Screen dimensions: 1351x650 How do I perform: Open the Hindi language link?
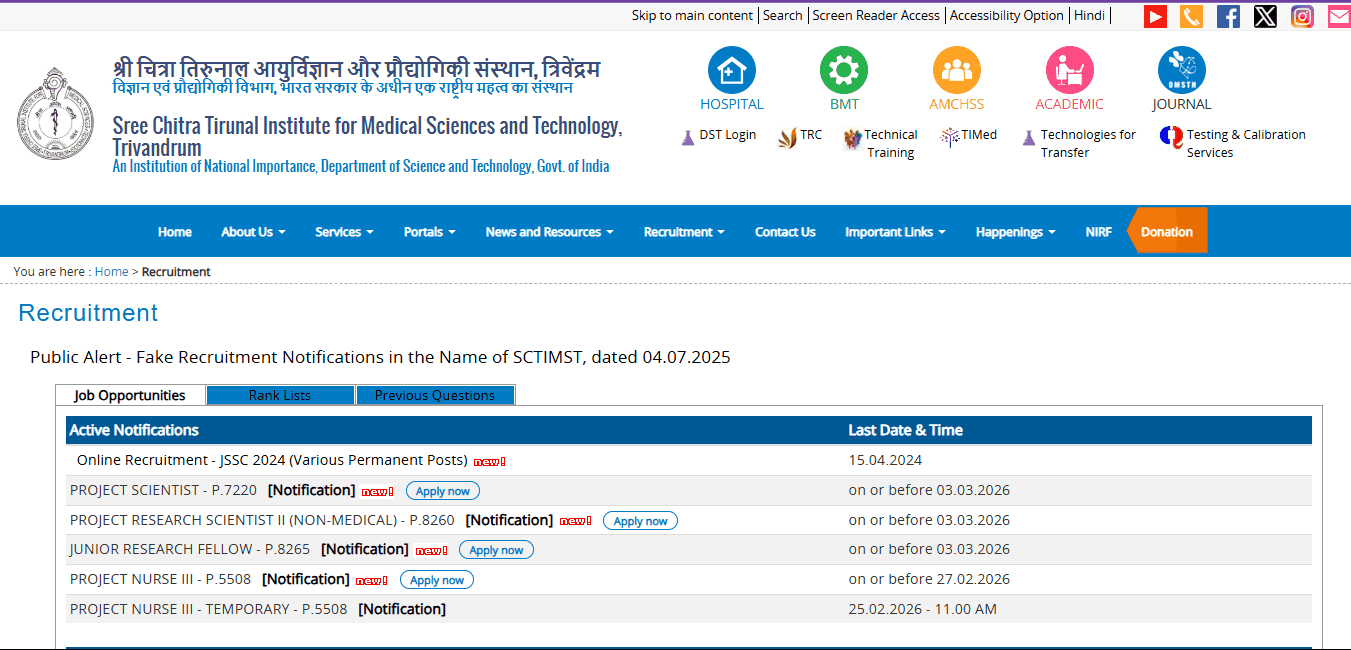[x=1089, y=15]
